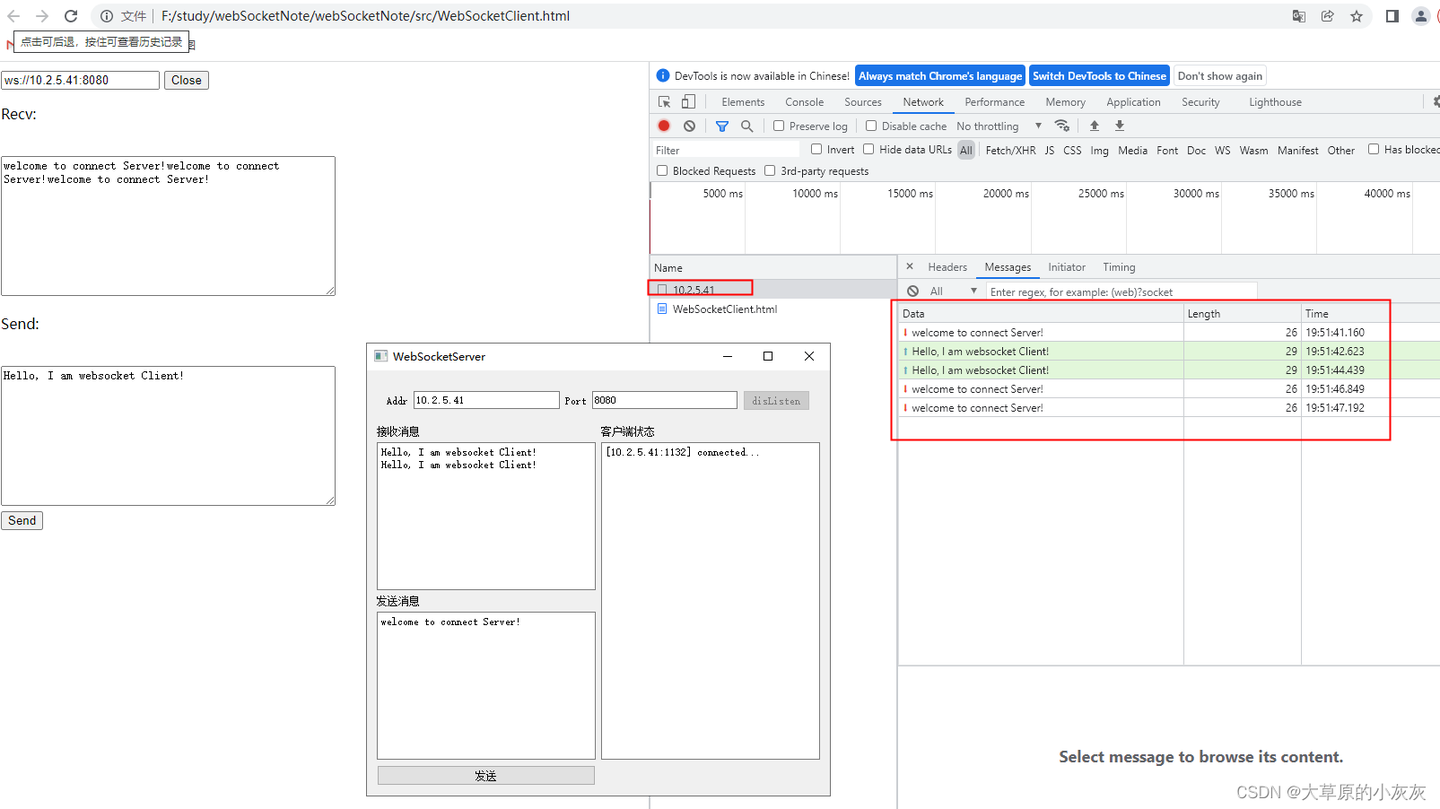This screenshot has width=1440, height=809.
Task: Expand the All message-type filter dropdown
Action: point(953,291)
